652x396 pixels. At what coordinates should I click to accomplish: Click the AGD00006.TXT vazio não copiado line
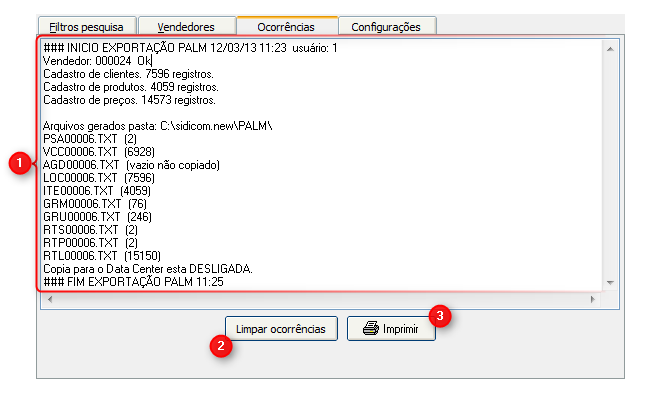131,165
